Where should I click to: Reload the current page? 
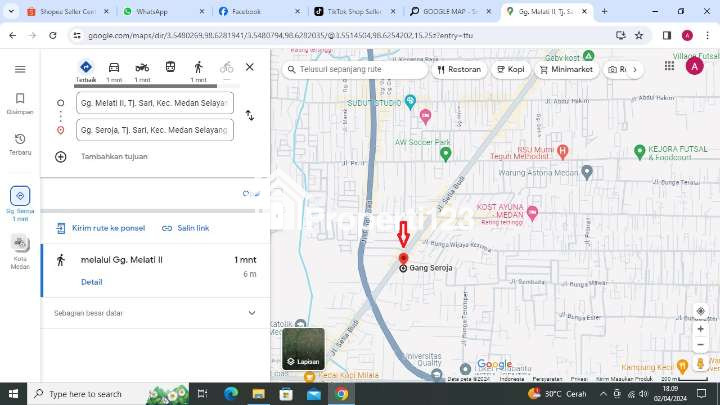pos(53,35)
